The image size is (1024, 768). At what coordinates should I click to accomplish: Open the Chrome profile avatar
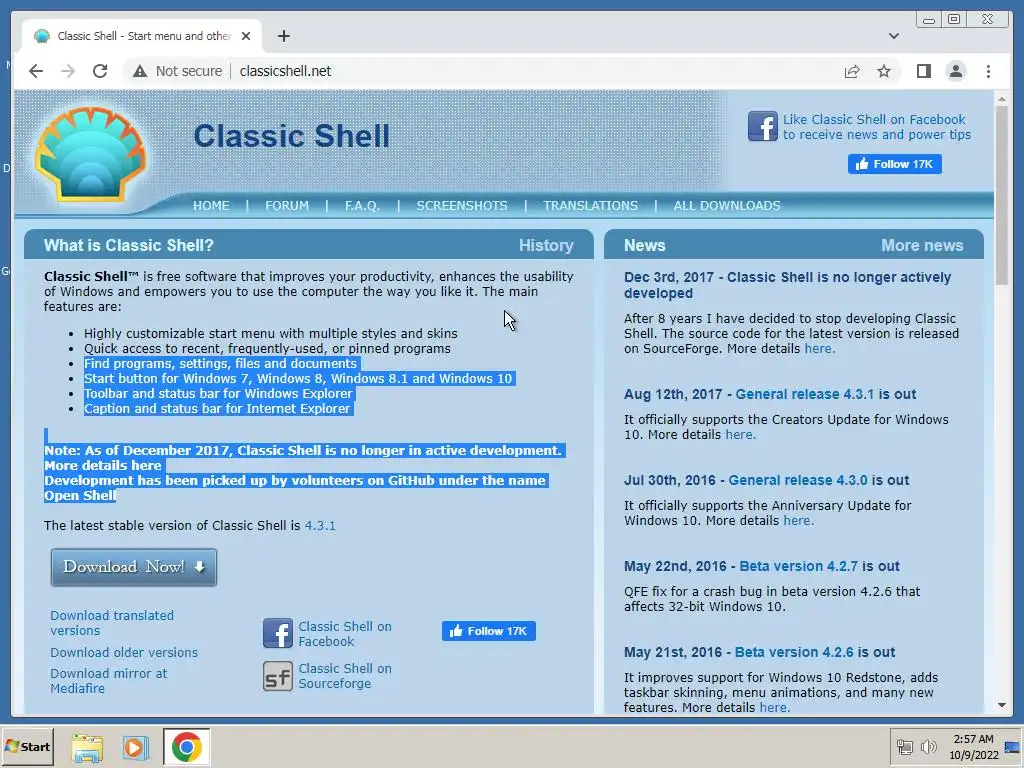coord(955,71)
